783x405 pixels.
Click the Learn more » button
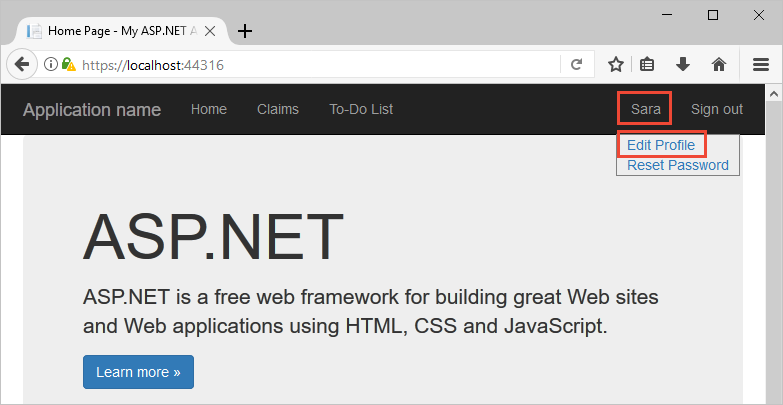[x=138, y=372]
